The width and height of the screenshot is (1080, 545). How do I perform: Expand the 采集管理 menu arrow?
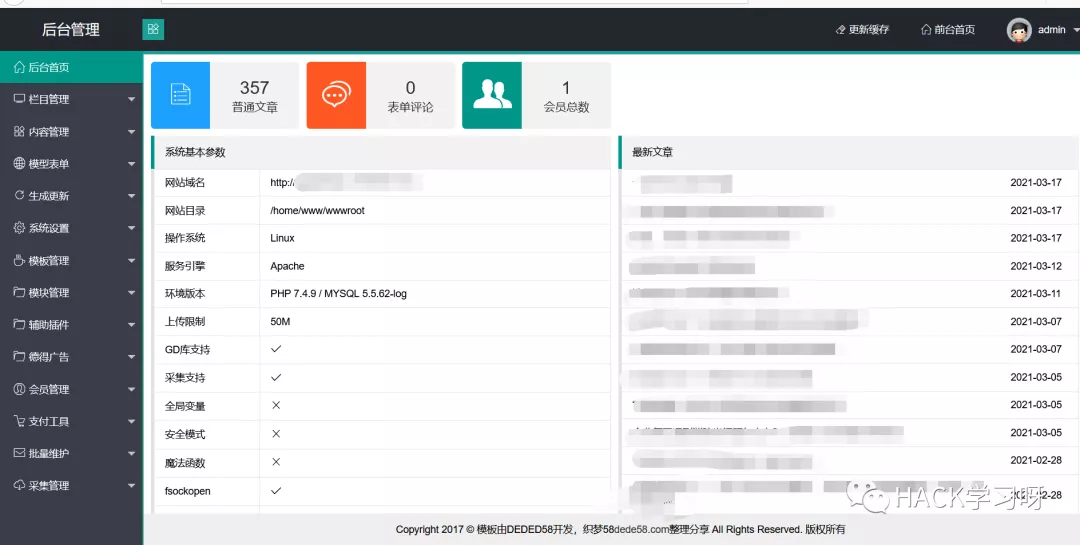[x=132, y=486]
